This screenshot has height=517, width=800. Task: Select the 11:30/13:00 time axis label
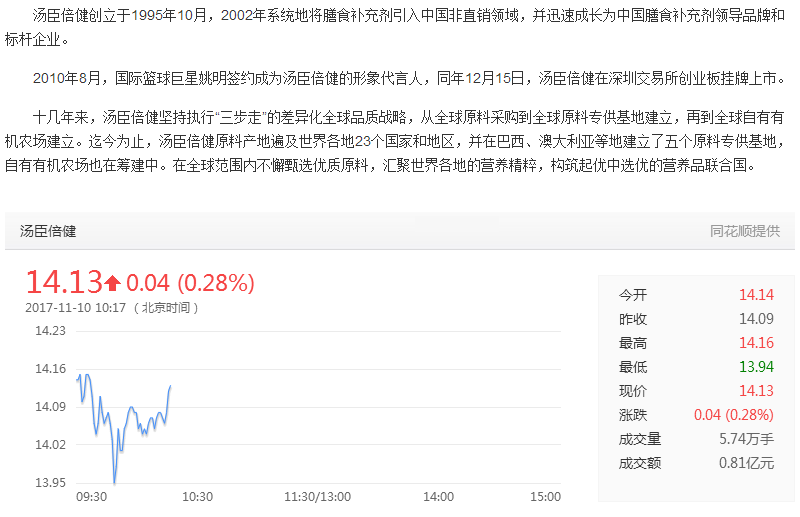click(317, 496)
